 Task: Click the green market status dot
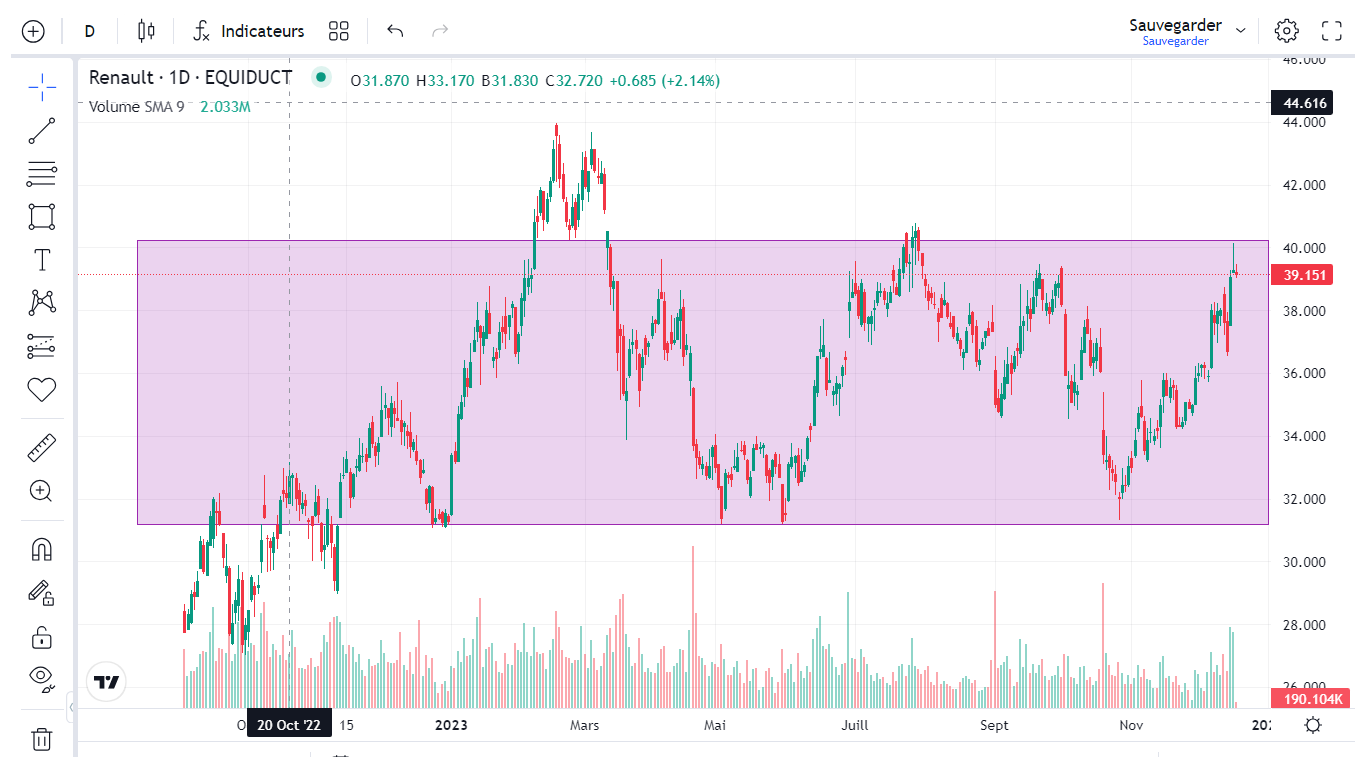pyautogui.click(x=321, y=77)
